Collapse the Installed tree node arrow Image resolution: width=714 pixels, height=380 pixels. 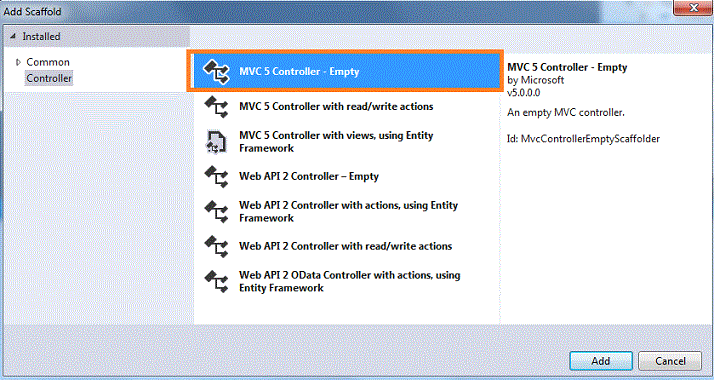click(13, 36)
